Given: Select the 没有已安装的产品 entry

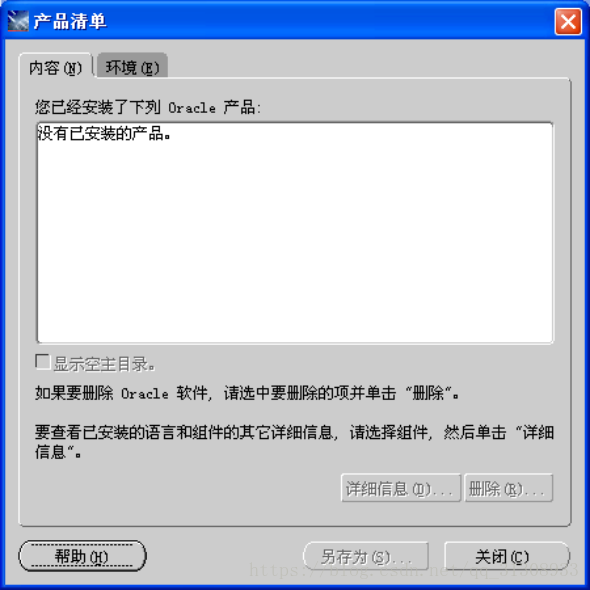Looking at the screenshot, I should point(104,133).
